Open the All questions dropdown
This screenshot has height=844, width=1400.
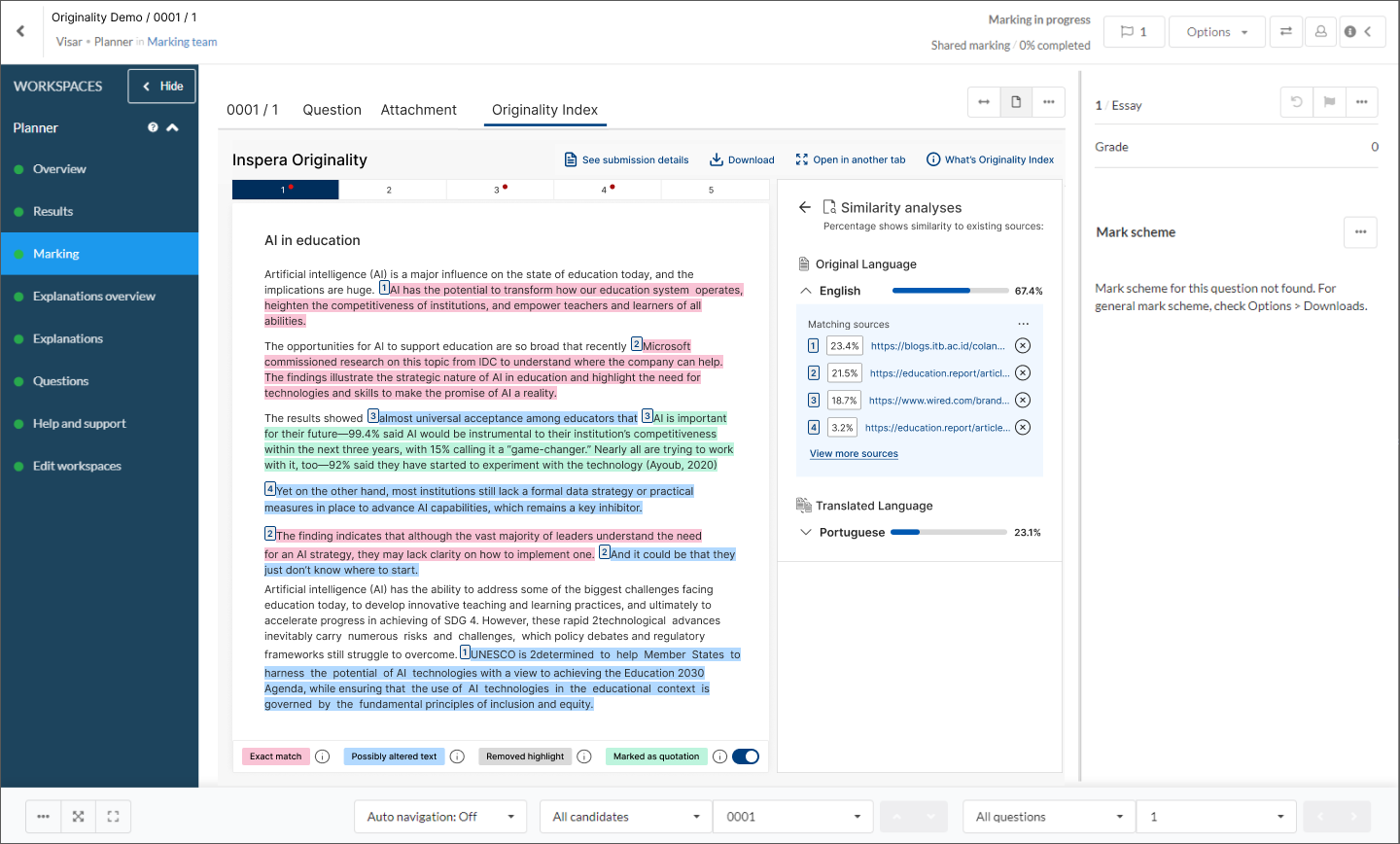[1050, 817]
